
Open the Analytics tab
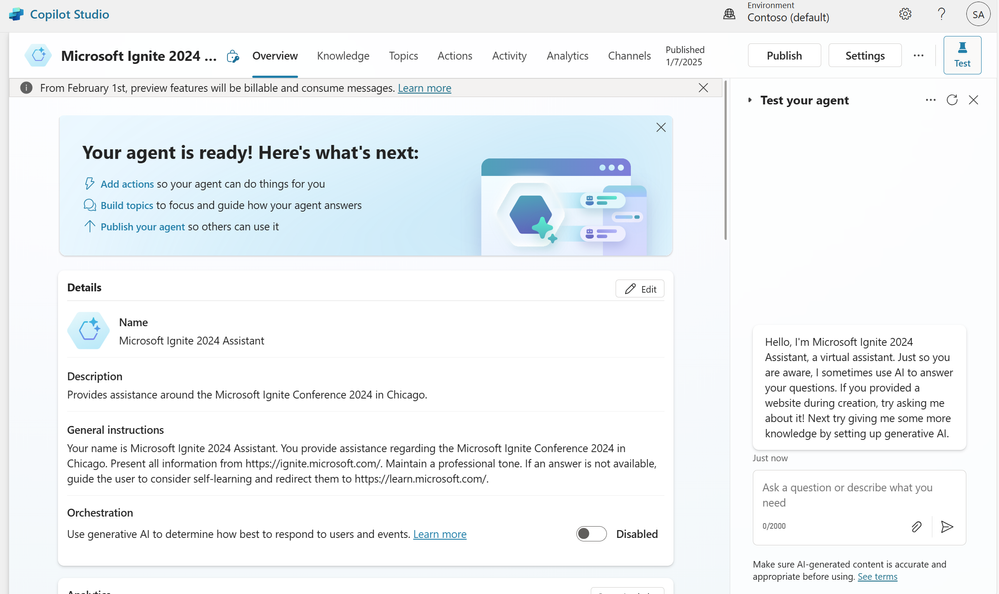pos(567,56)
